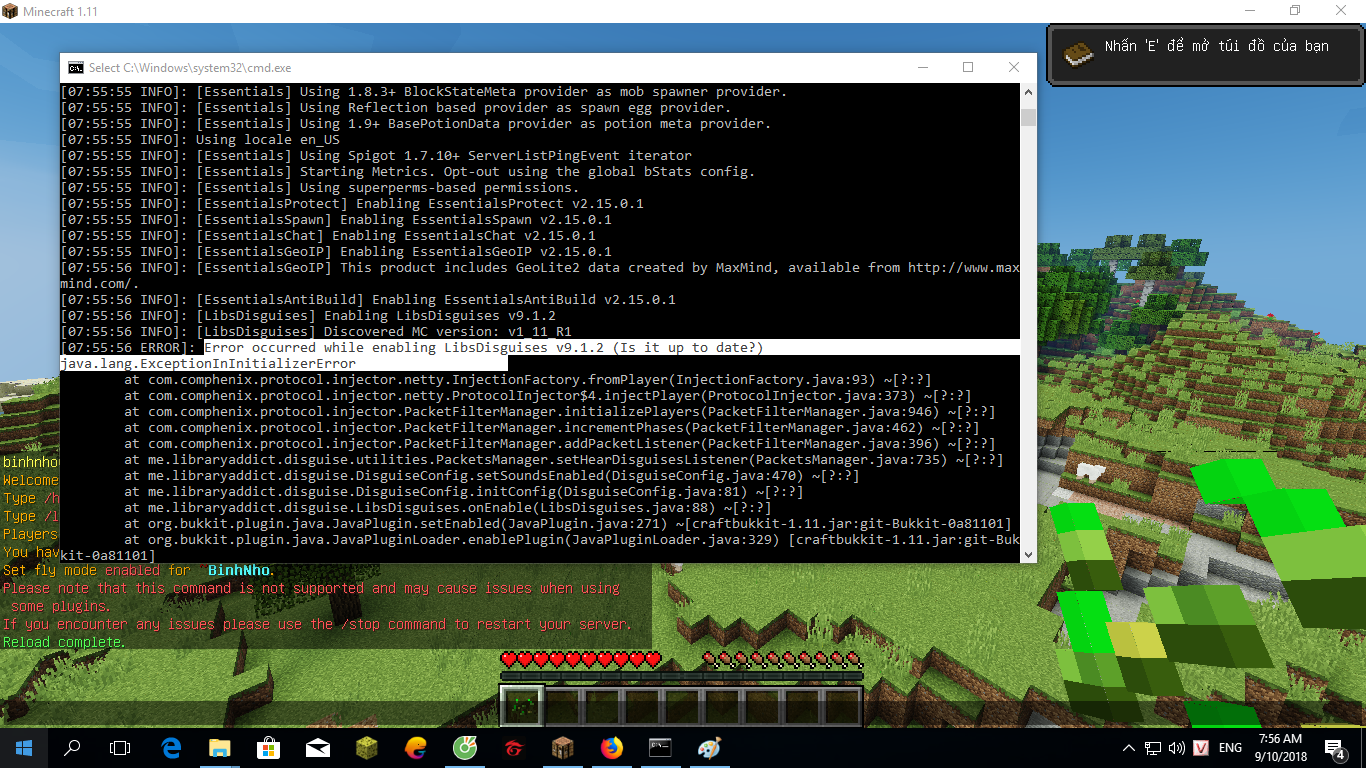The height and width of the screenshot is (768, 1366).
Task: Minimize the cmd.exe window
Action: (922, 67)
